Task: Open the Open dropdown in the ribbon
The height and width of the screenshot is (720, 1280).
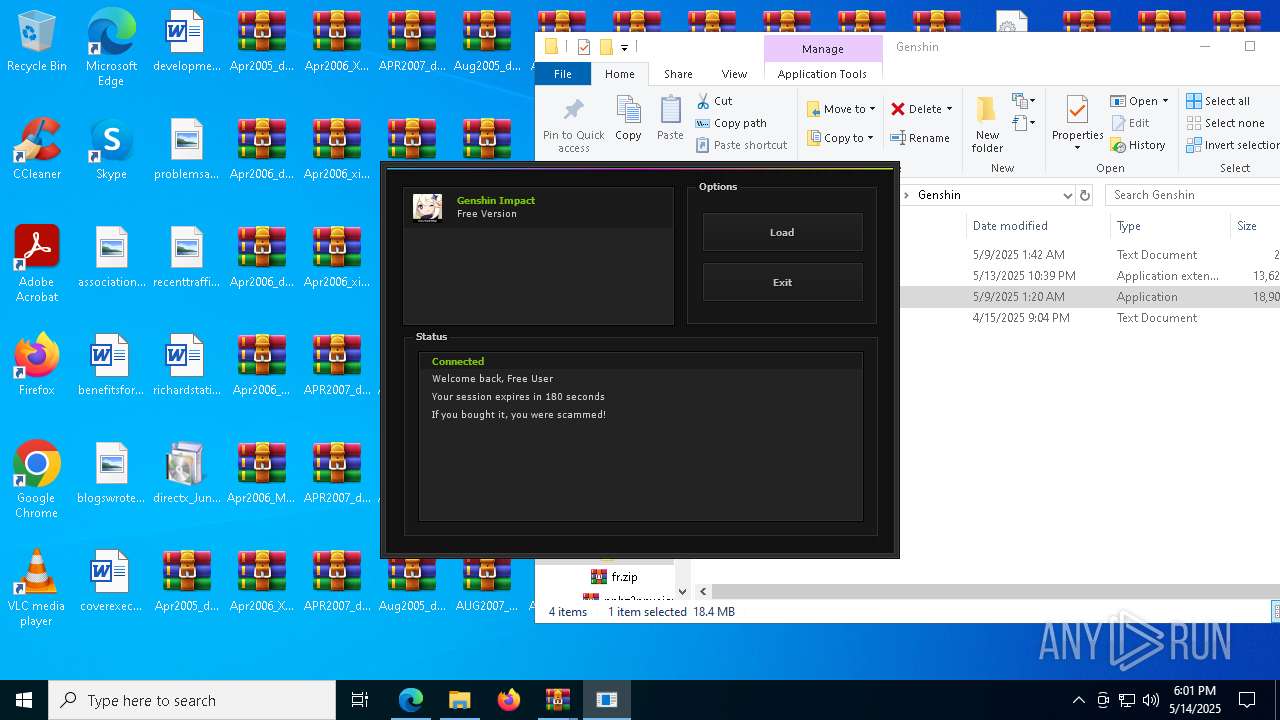Action: click(x=1139, y=101)
